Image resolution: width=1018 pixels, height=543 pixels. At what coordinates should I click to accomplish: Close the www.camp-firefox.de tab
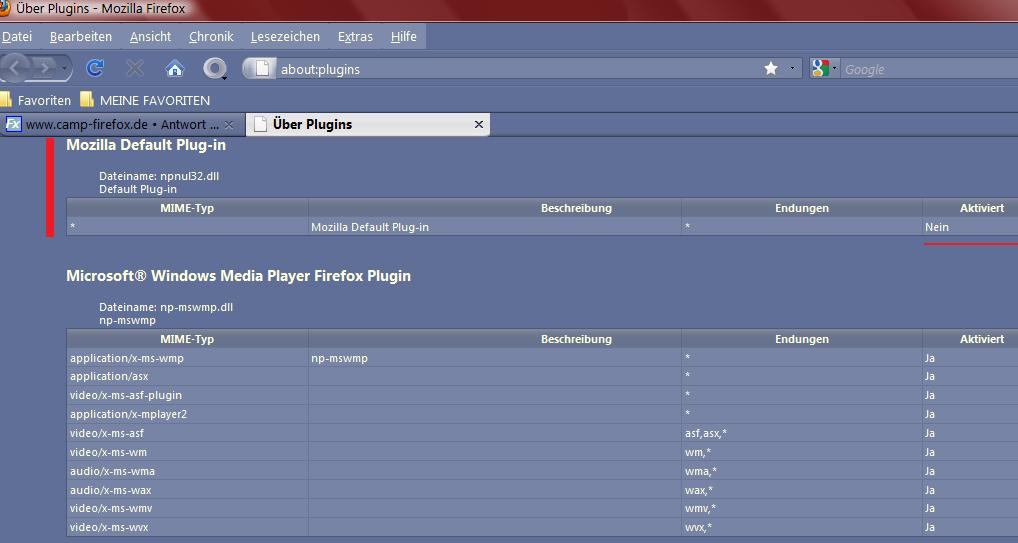coord(229,125)
